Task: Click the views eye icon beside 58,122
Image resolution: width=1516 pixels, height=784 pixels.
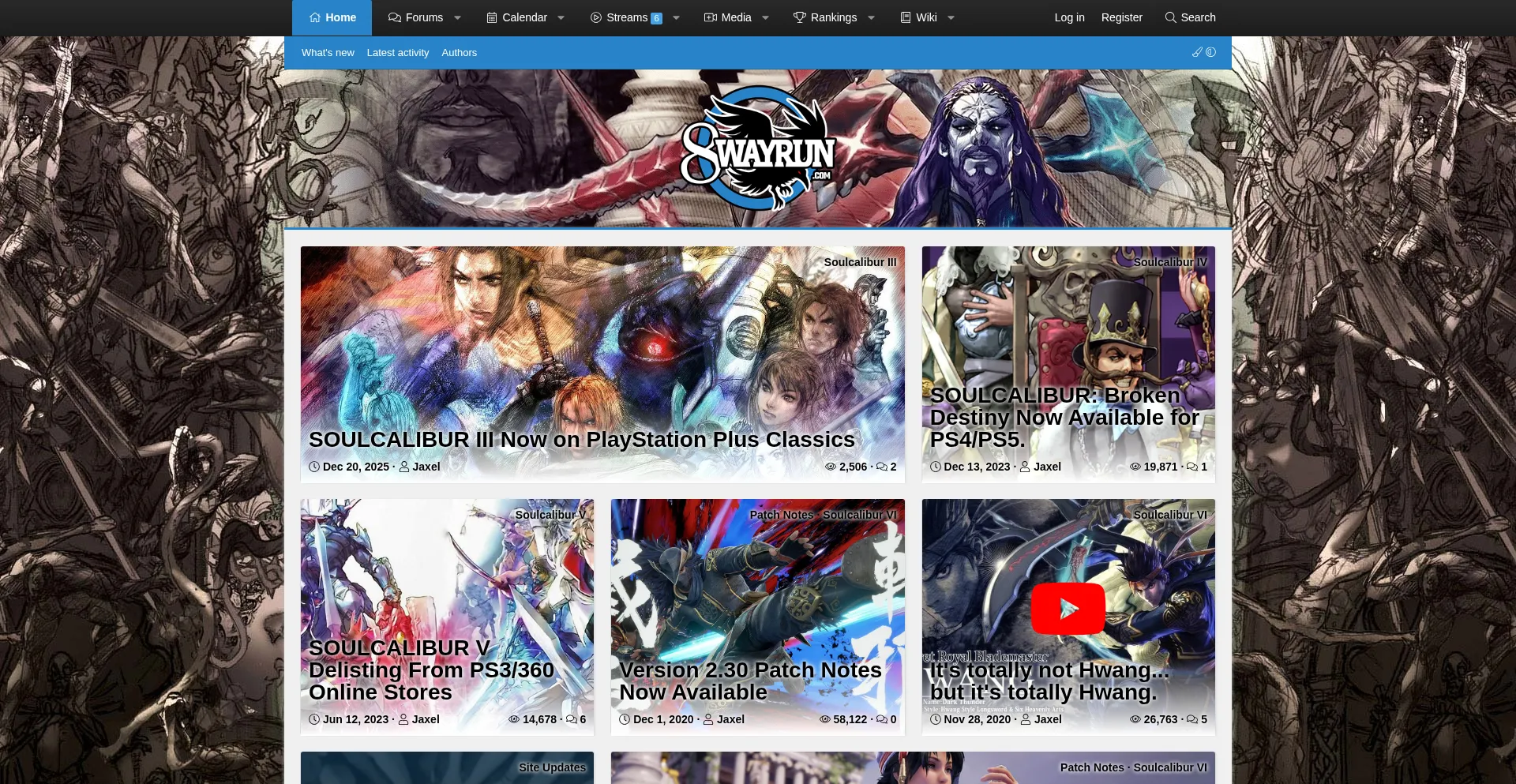Action: [825, 719]
